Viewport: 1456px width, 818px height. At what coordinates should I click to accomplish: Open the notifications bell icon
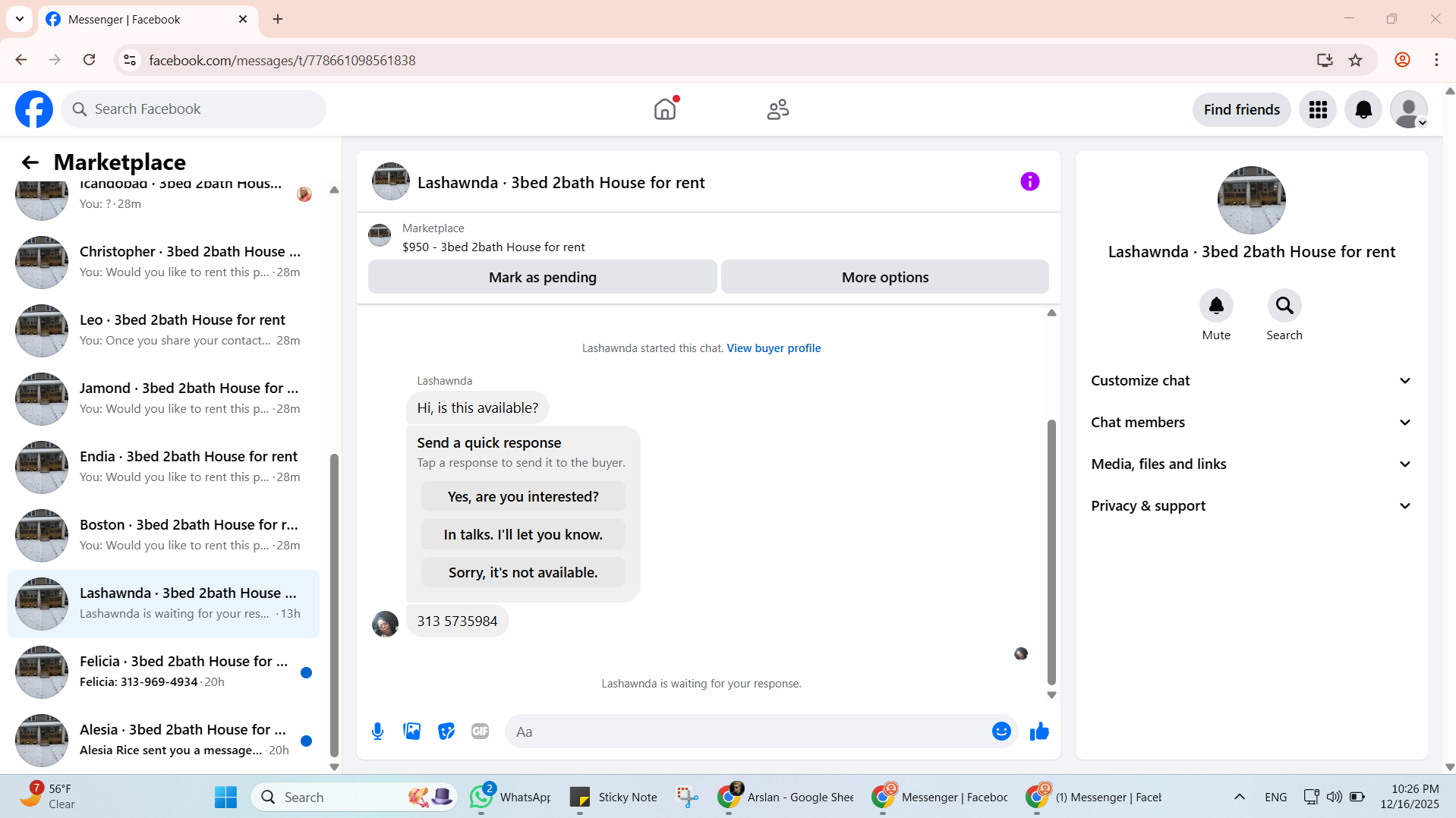point(1363,110)
